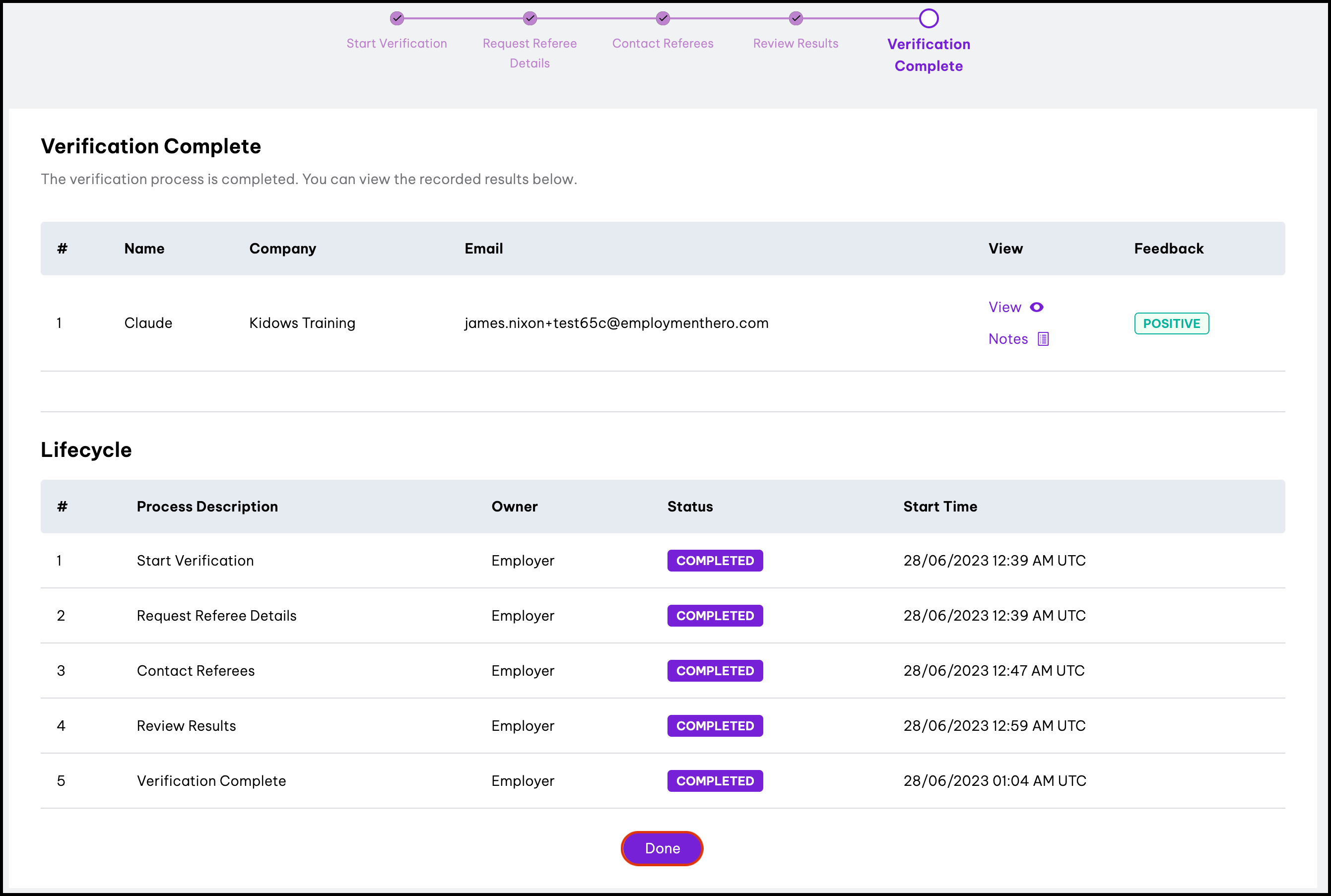The width and height of the screenshot is (1331, 896).
Task: Click the POSITIVE feedback badge
Action: (1171, 323)
